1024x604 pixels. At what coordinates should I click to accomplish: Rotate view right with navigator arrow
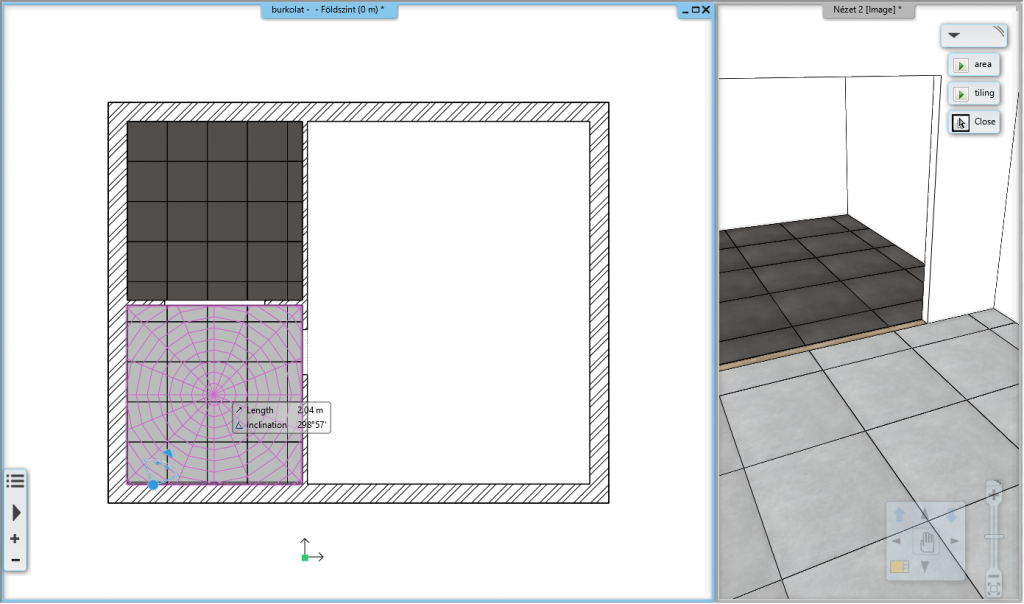tap(955, 542)
